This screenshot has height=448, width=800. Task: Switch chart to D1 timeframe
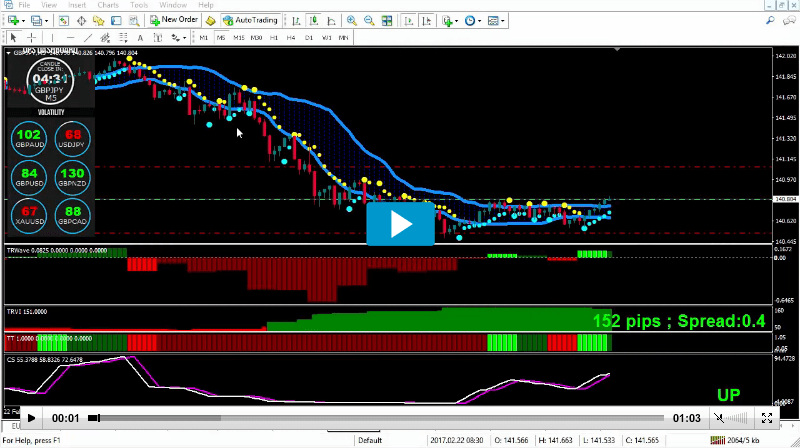pos(309,38)
